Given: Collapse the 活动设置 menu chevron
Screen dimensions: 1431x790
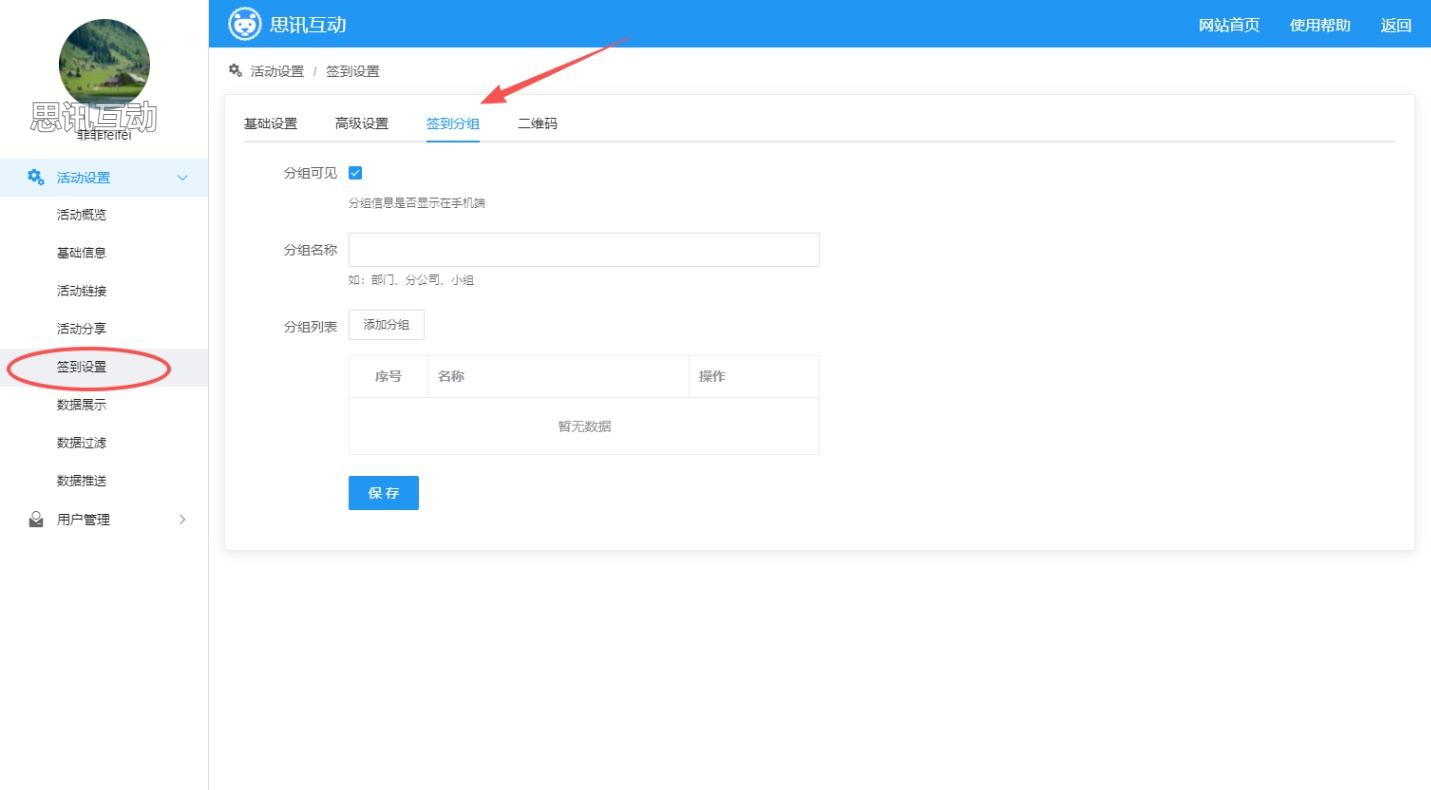Looking at the screenshot, I should (x=182, y=178).
